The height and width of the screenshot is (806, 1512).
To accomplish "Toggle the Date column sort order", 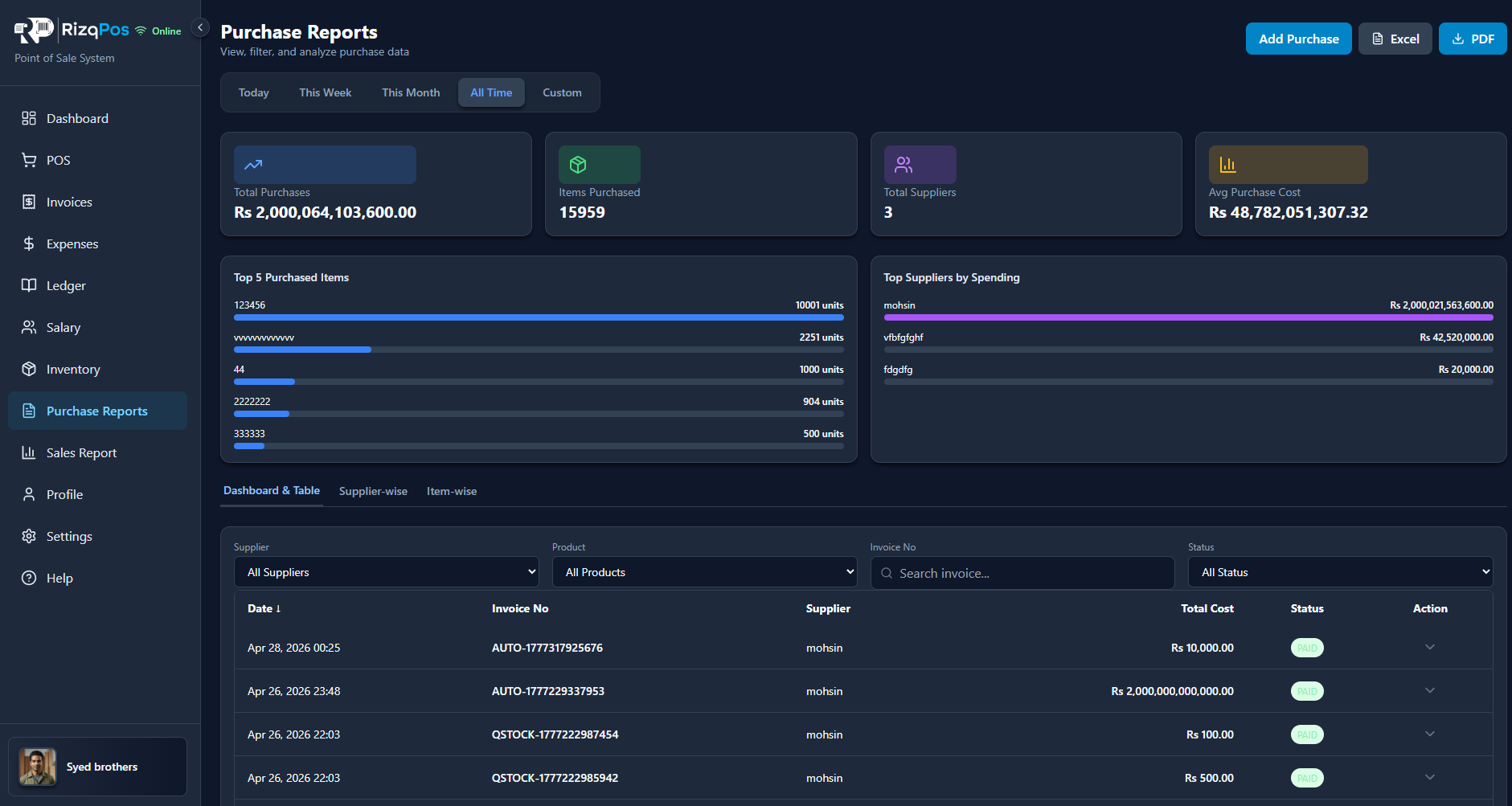I will pos(264,608).
